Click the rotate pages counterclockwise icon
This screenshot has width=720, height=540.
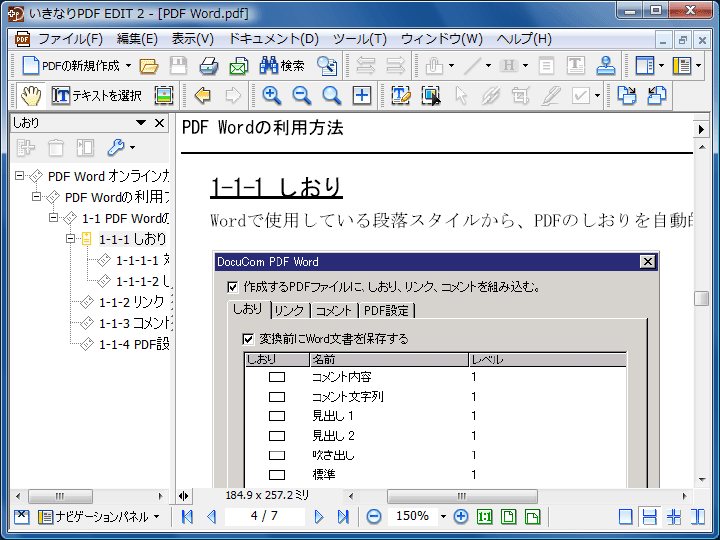657,96
